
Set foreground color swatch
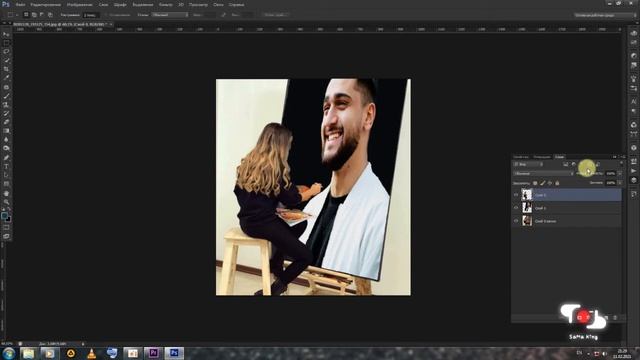click(x=4, y=215)
